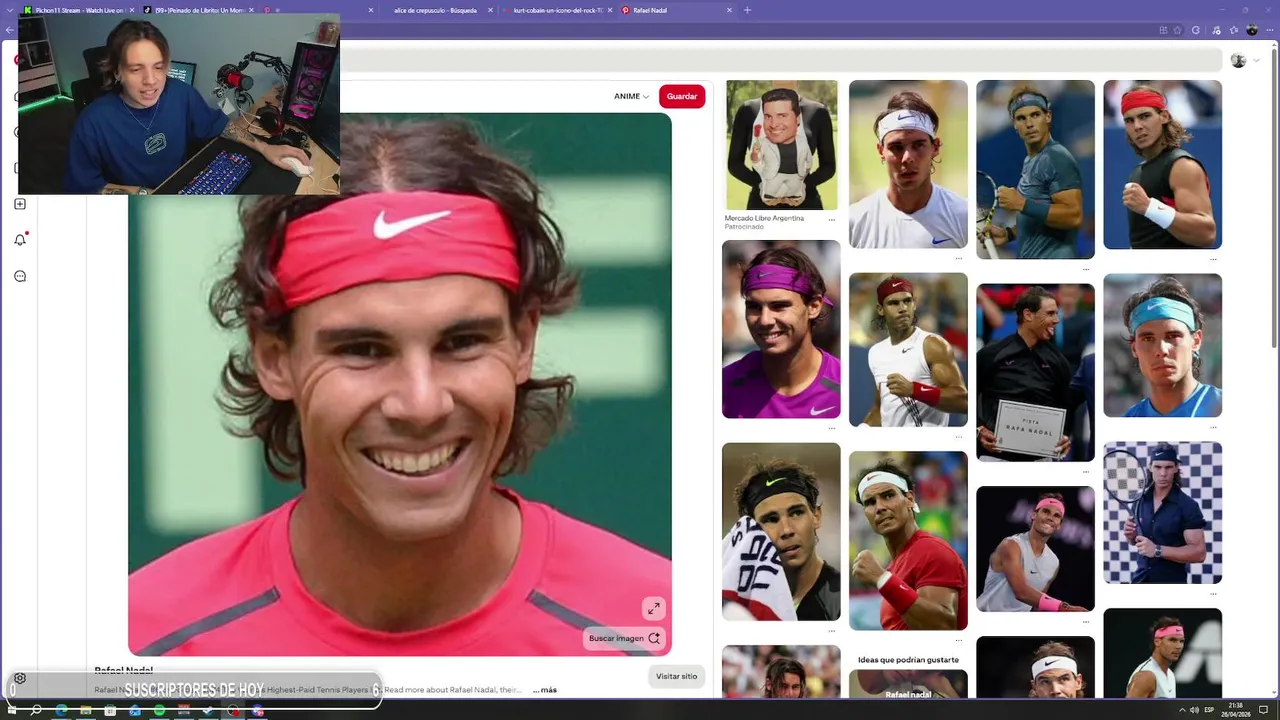Image resolution: width=1280 pixels, height=720 pixels.
Task: Open Windows taskbar search magnifier
Action: [x=36, y=710]
